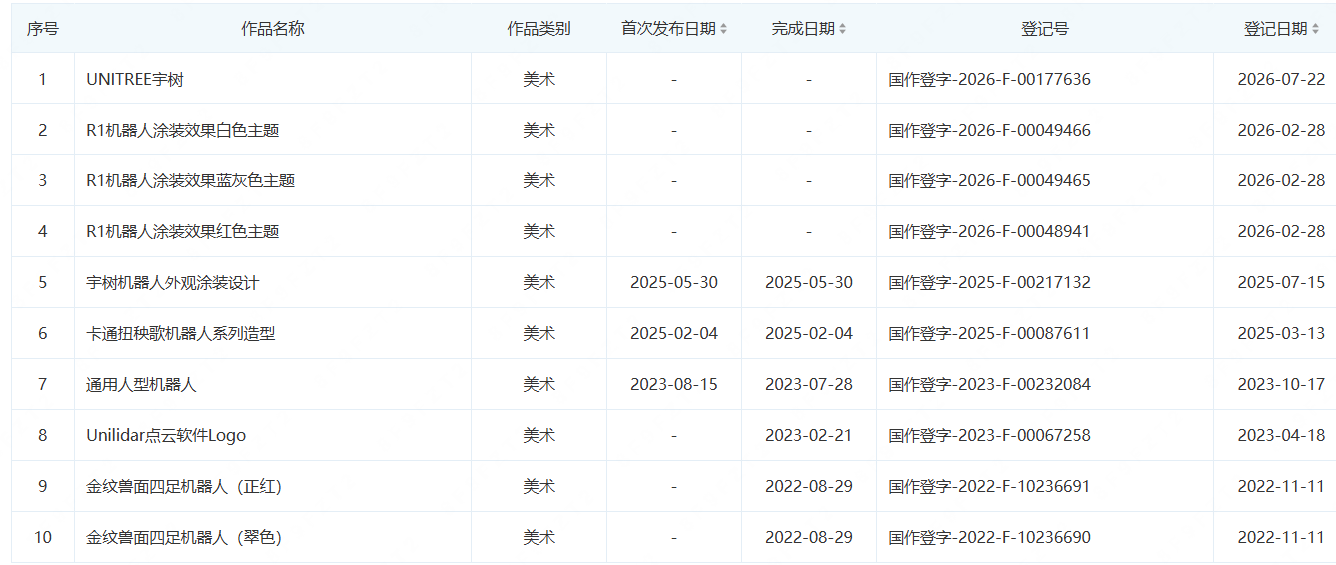Click row number 10
This screenshot has height=565, width=1336.
pos(43,537)
